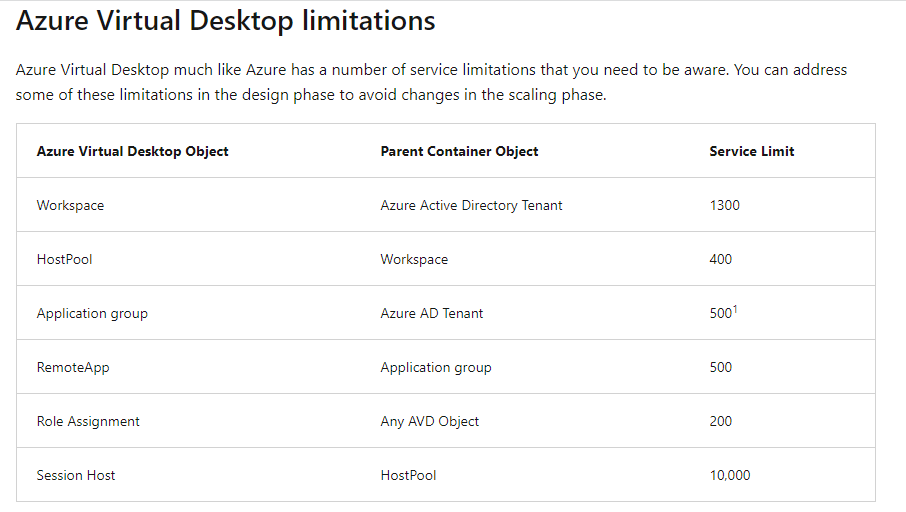Click HostPool in the Session Host row
This screenshot has height=512, width=906.
coord(409,476)
